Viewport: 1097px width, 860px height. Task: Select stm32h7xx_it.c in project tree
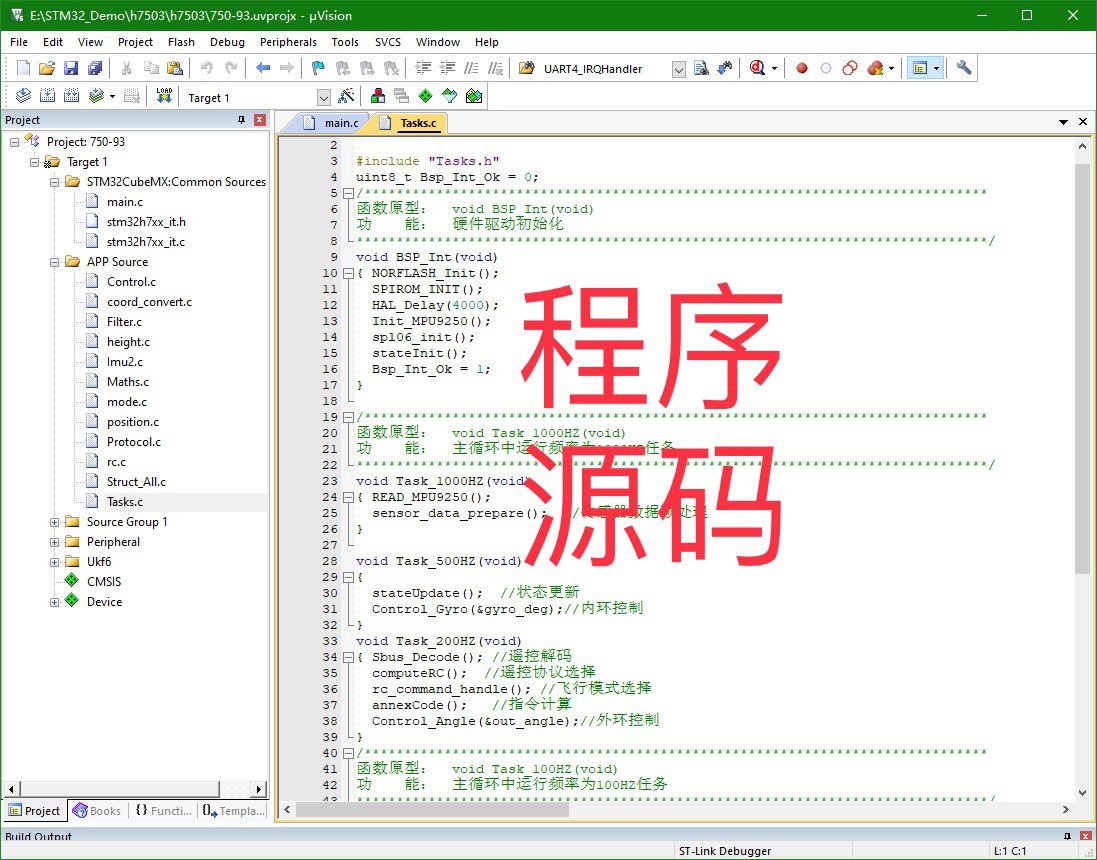[146, 242]
